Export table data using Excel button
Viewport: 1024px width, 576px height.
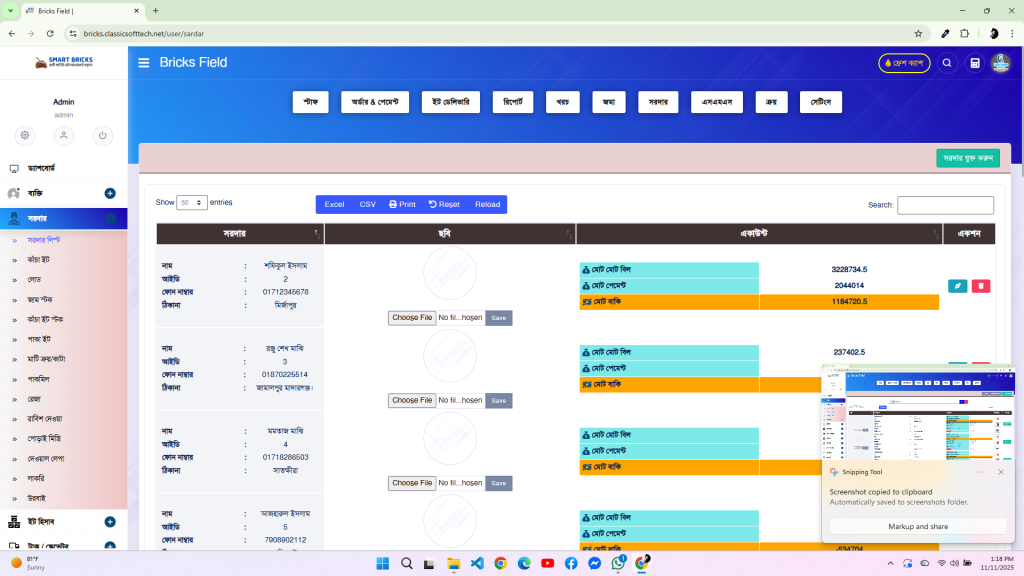click(x=333, y=204)
